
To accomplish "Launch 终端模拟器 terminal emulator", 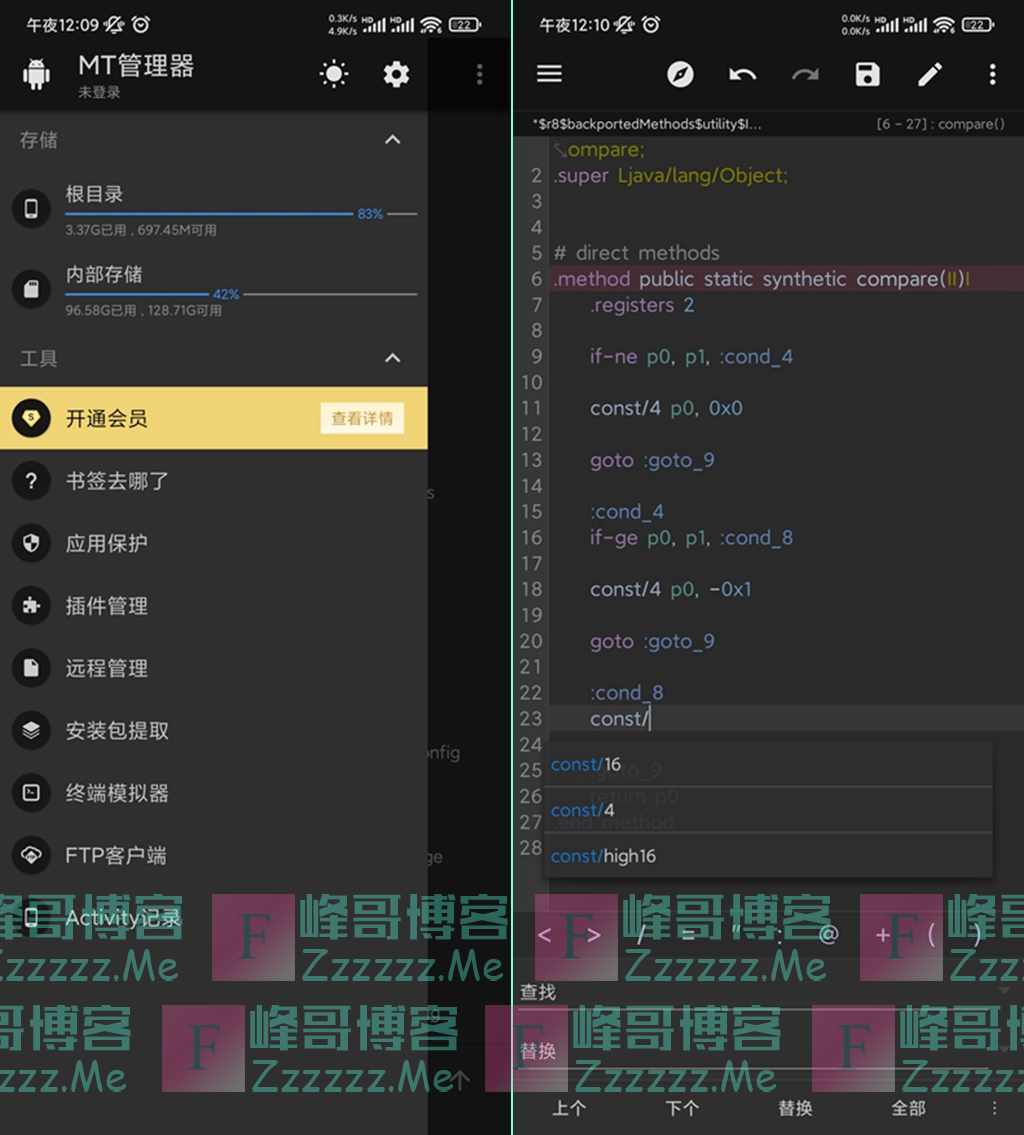I will (213, 793).
